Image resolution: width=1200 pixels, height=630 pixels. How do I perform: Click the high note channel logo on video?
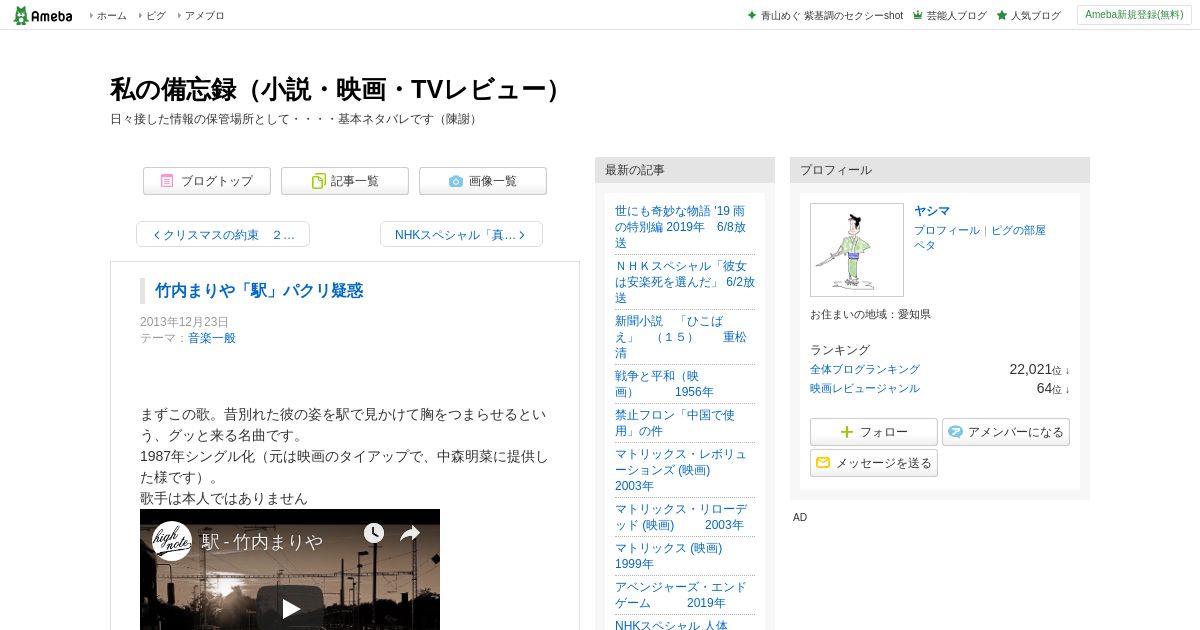[171, 541]
